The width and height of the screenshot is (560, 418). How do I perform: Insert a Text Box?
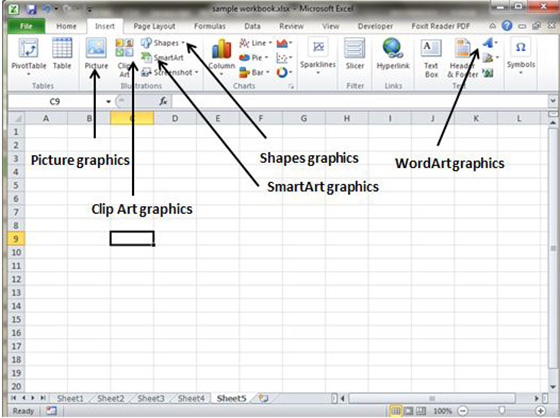431,58
